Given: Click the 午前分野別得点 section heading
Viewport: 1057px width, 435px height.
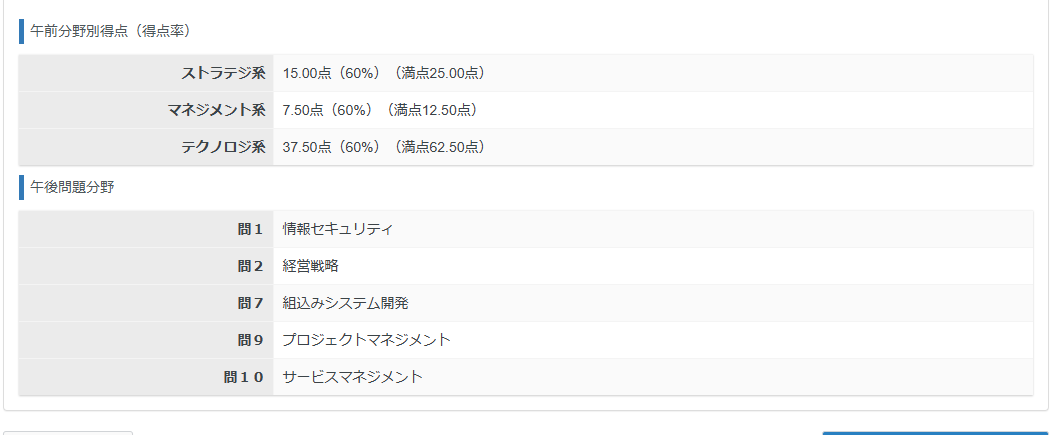Looking at the screenshot, I should [110, 32].
